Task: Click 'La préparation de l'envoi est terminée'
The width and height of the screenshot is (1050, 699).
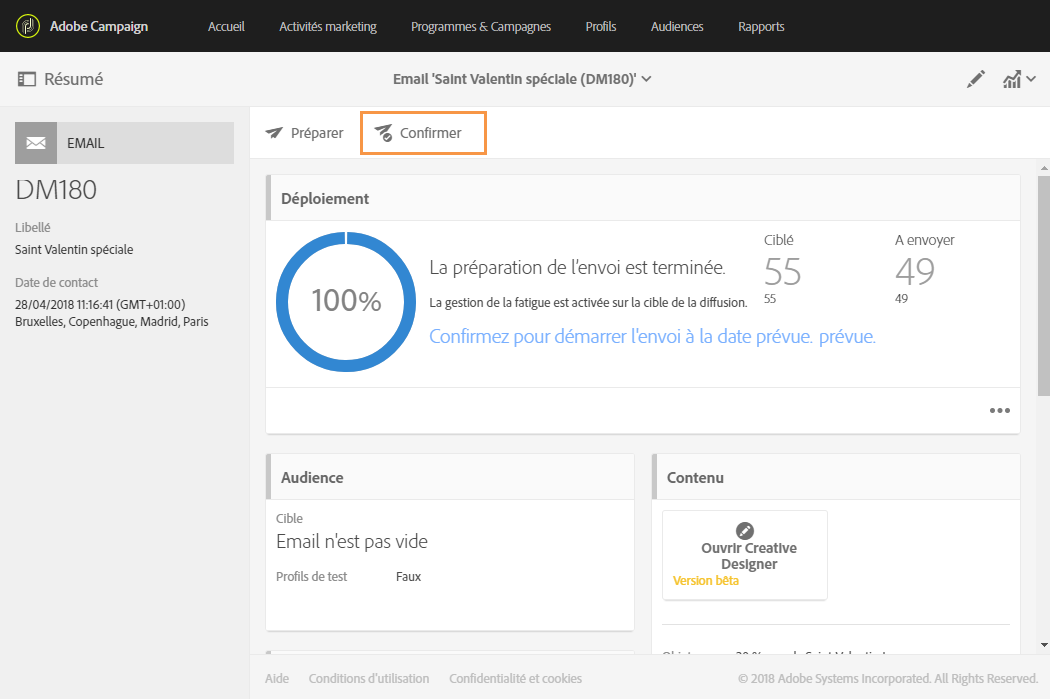Action: (x=577, y=268)
